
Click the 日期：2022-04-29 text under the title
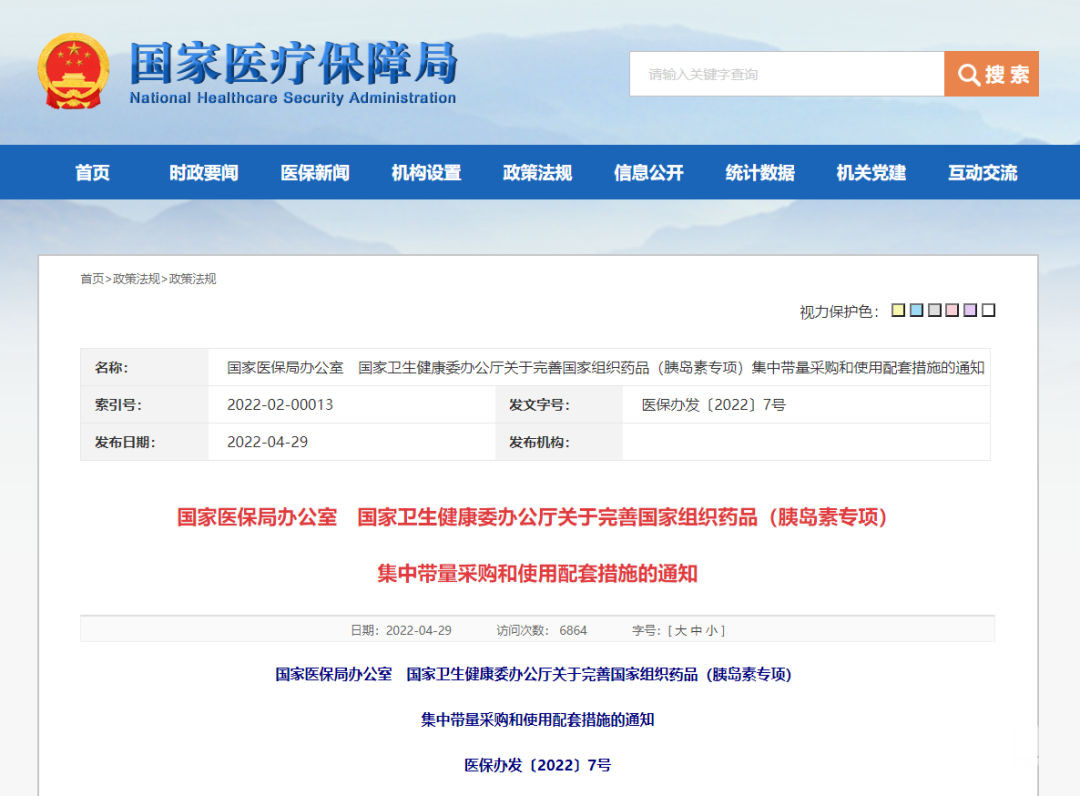(x=401, y=631)
